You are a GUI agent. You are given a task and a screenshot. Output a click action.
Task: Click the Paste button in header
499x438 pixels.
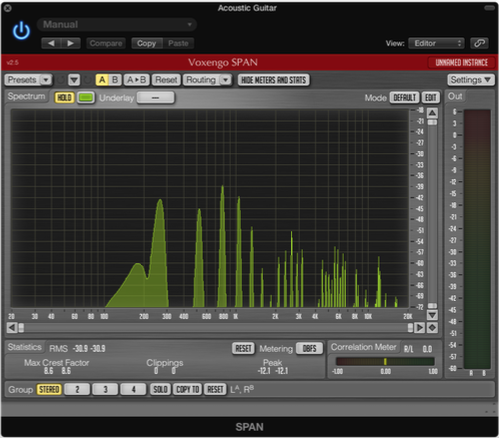point(178,43)
